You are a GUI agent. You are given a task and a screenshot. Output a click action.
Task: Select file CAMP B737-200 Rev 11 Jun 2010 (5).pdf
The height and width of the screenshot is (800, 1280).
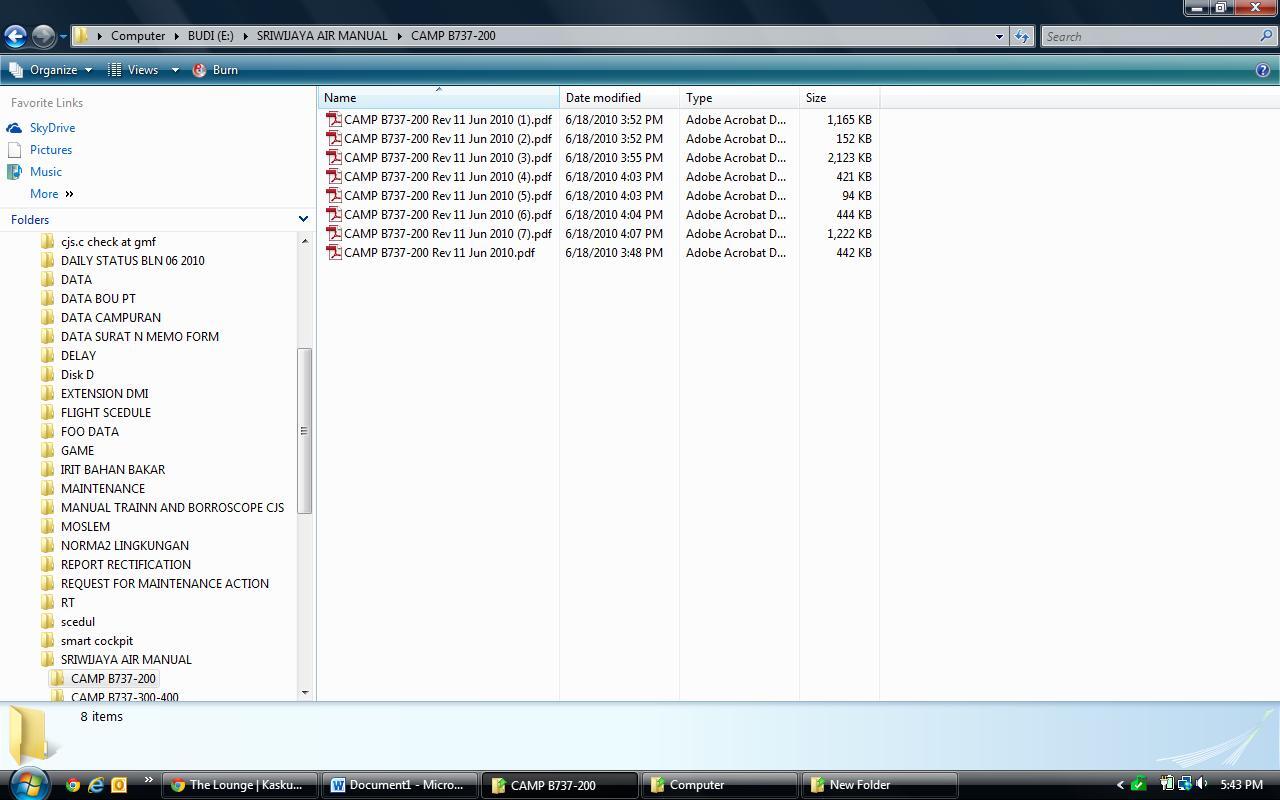[447, 196]
